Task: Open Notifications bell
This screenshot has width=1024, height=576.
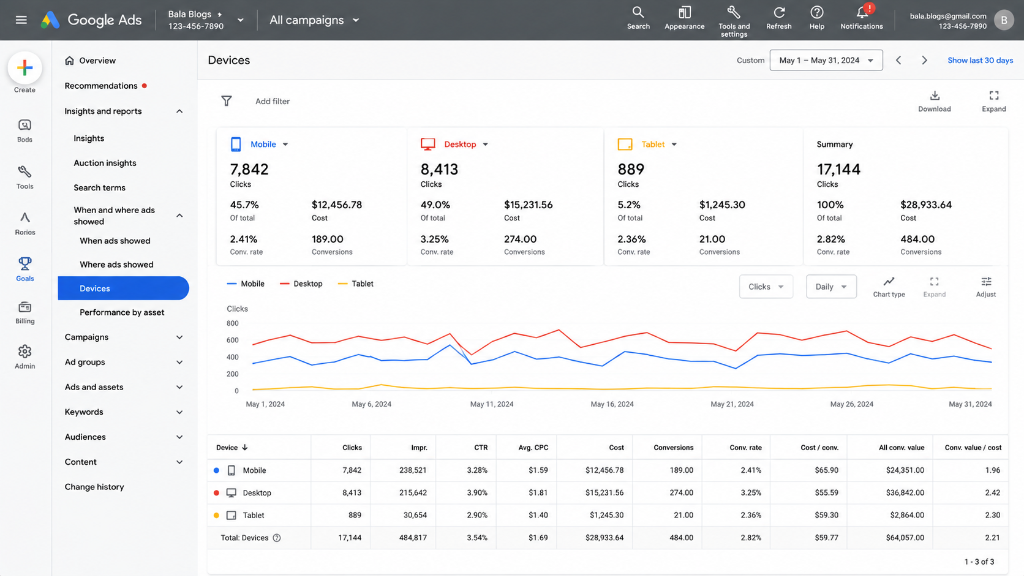Action: click(861, 18)
